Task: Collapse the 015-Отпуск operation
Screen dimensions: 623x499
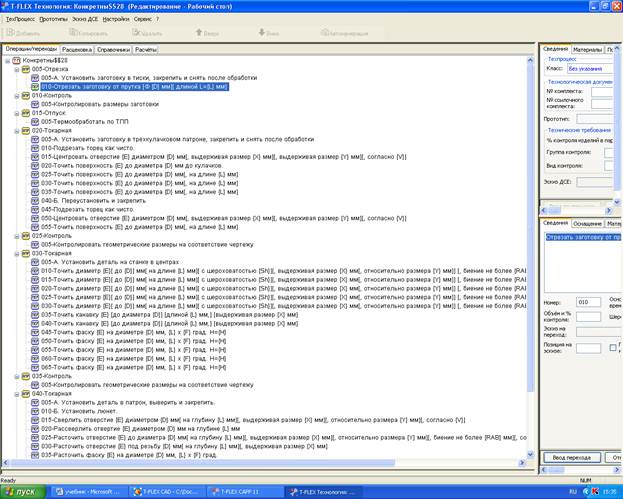Action: (x=17, y=113)
